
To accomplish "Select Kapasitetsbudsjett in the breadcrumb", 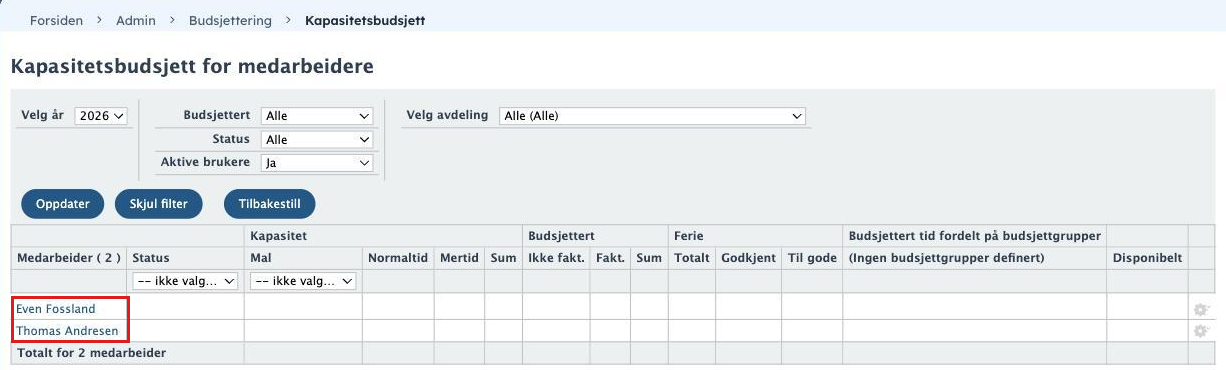I will (365, 20).
